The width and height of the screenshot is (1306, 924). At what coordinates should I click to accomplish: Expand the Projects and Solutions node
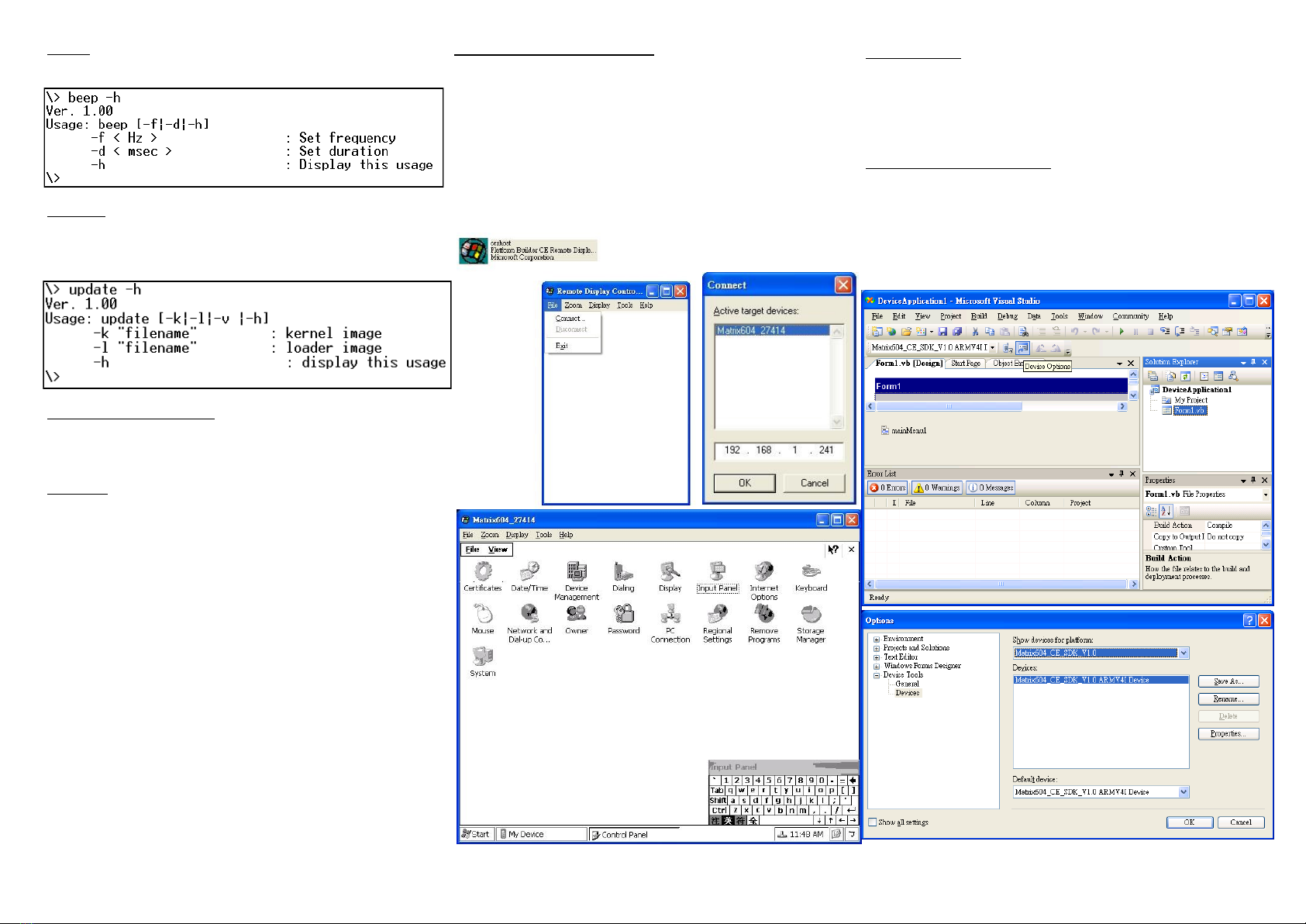point(877,648)
